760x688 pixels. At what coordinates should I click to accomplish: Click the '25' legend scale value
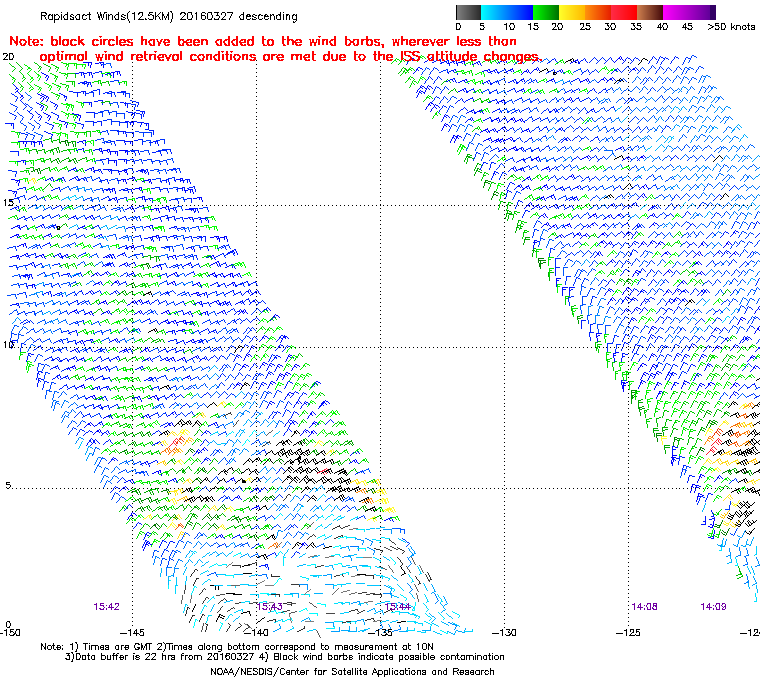pyautogui.click(x=585, y=27)
